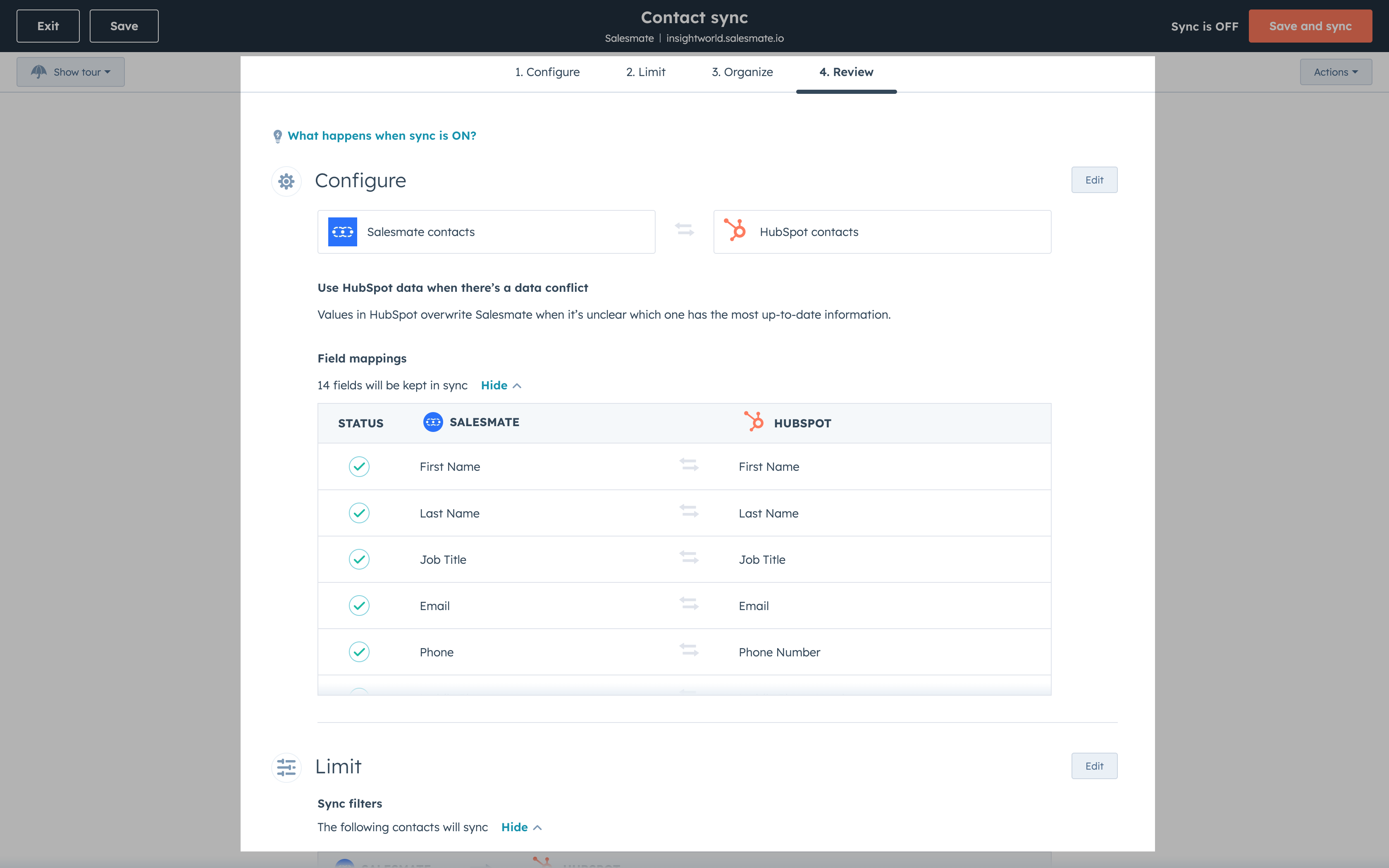
Task: Click HubSpot 'Email' field cell
Action: pyautogui.click(x=754, y=606)
